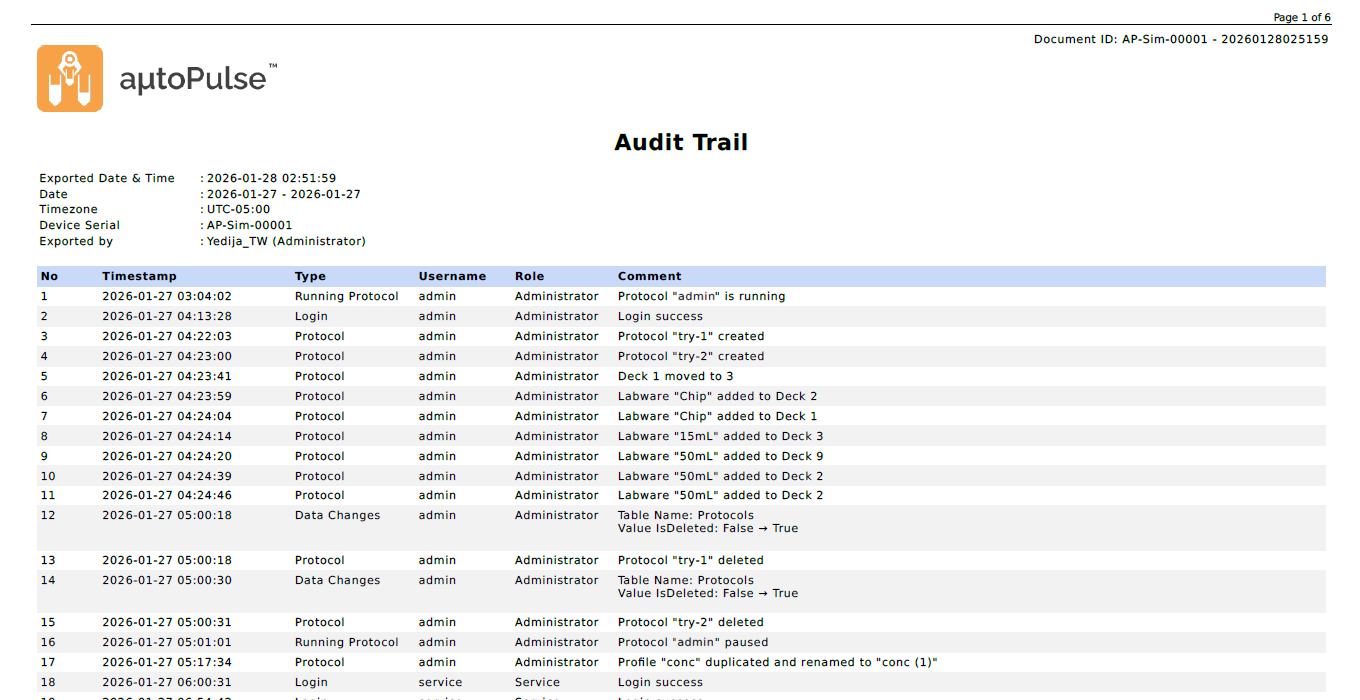Click 'Labware "15mL" added to Deck 3' entry
The width and height of the screenshot is (1360, 700).
[720, 436]
